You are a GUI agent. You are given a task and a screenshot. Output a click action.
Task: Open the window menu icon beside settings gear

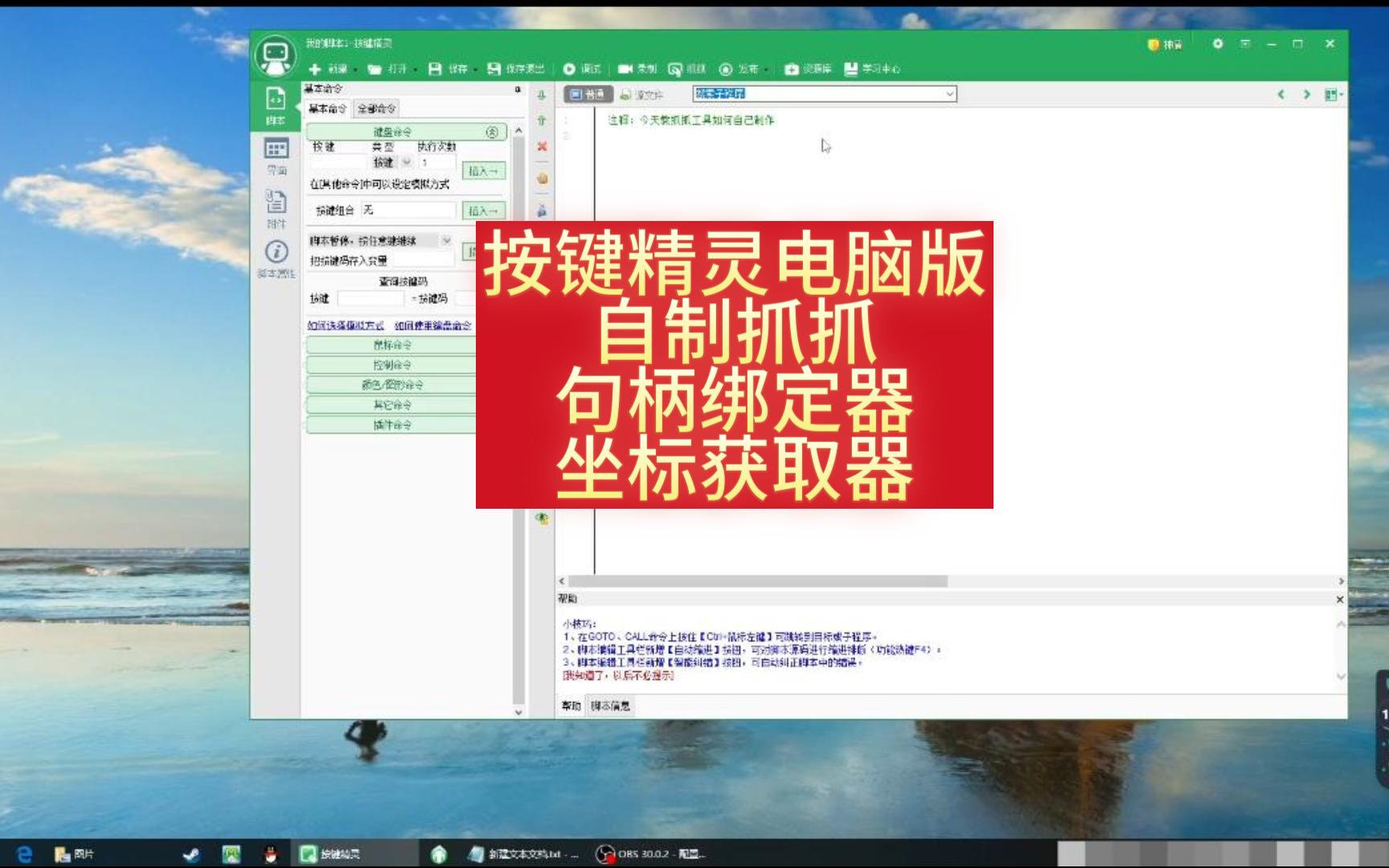(x=1245, y=43)
